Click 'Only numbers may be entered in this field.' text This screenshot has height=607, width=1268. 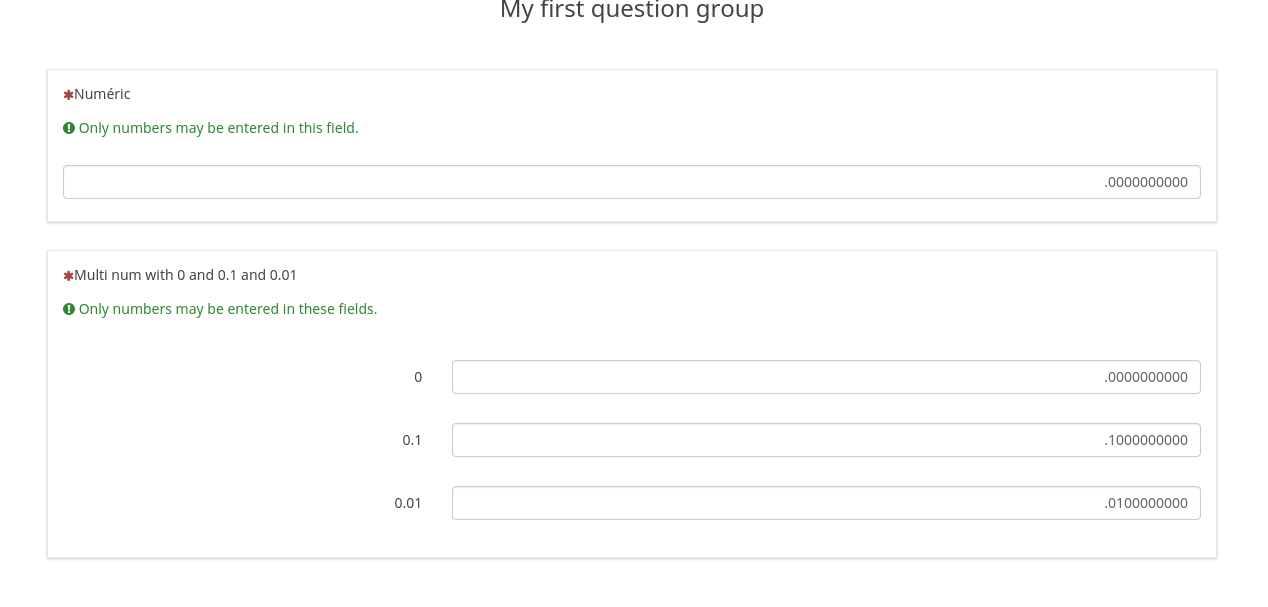(218, 128)
